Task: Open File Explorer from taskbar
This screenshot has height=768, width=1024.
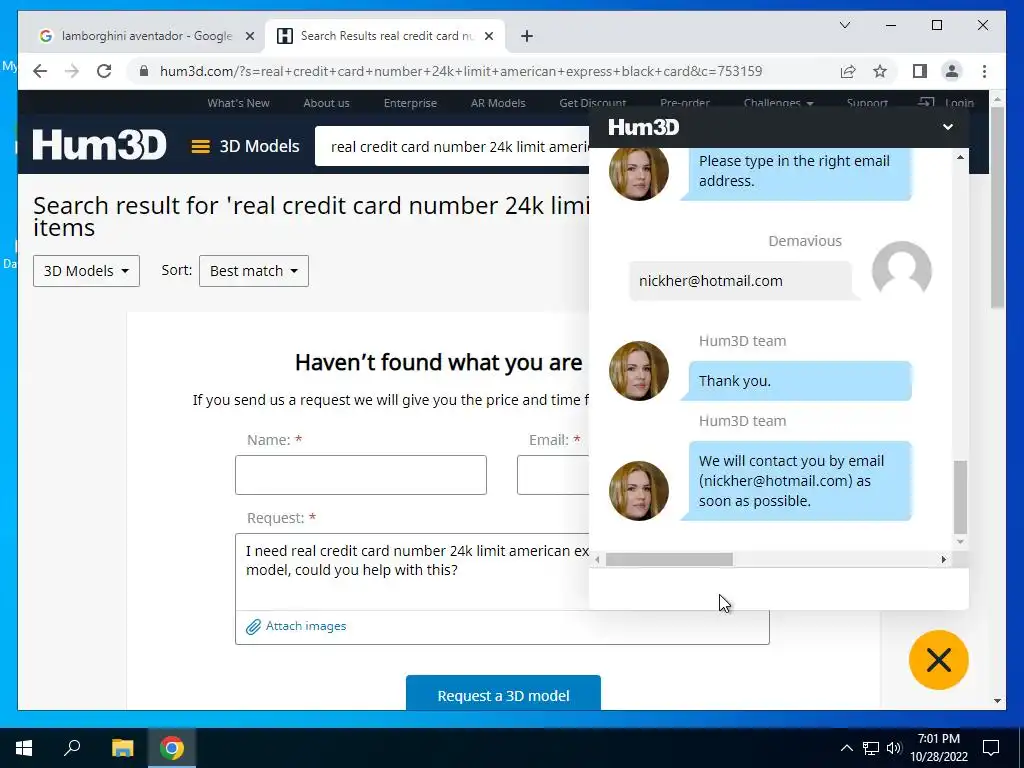Action: tap(122, 748)
